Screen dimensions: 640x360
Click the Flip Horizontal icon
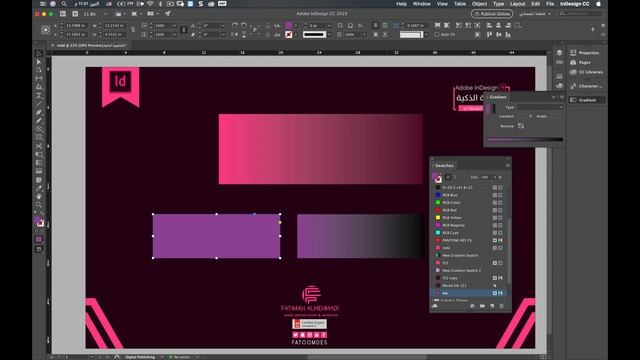235,35
